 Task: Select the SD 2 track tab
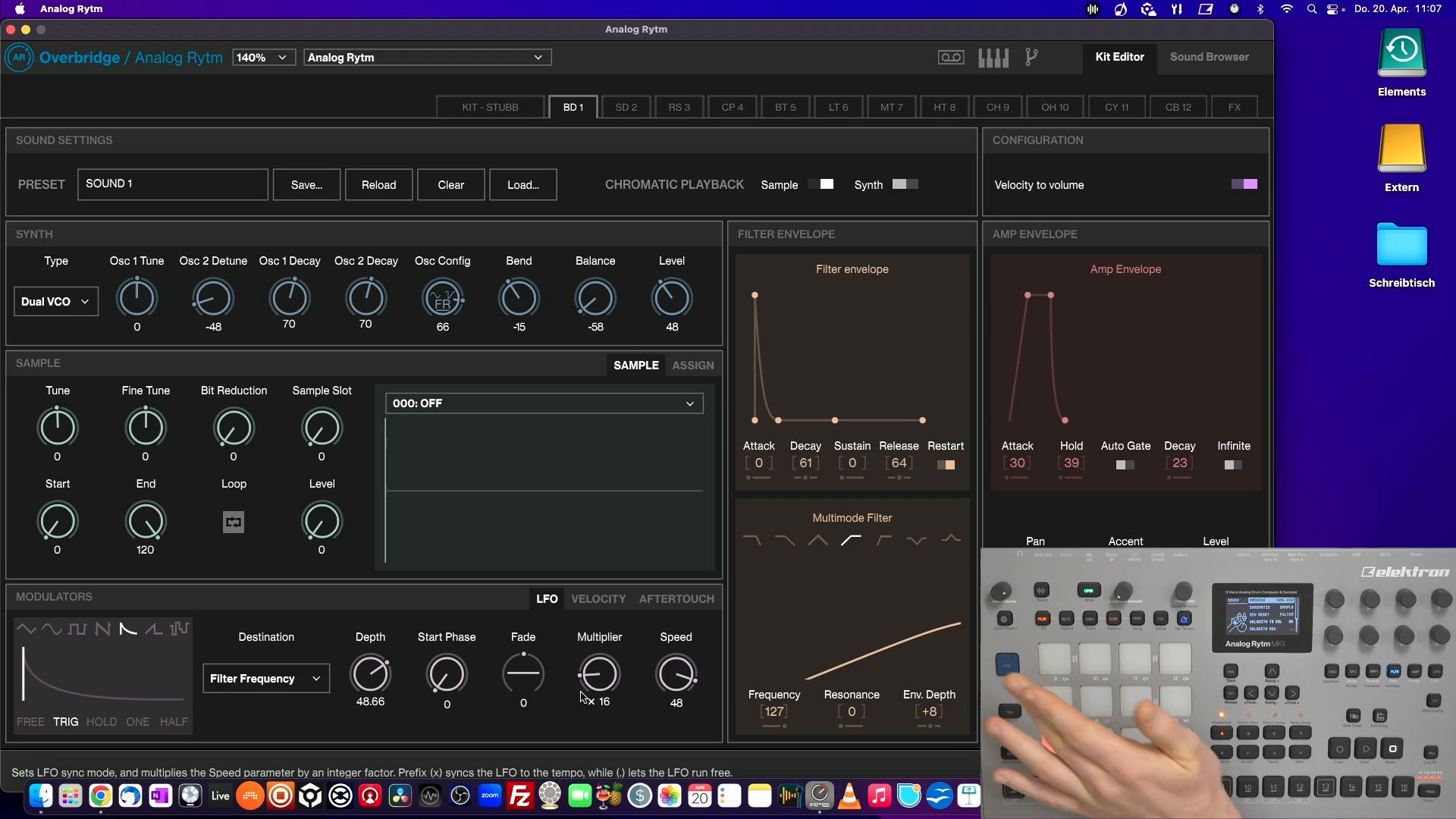click(626, 107)
